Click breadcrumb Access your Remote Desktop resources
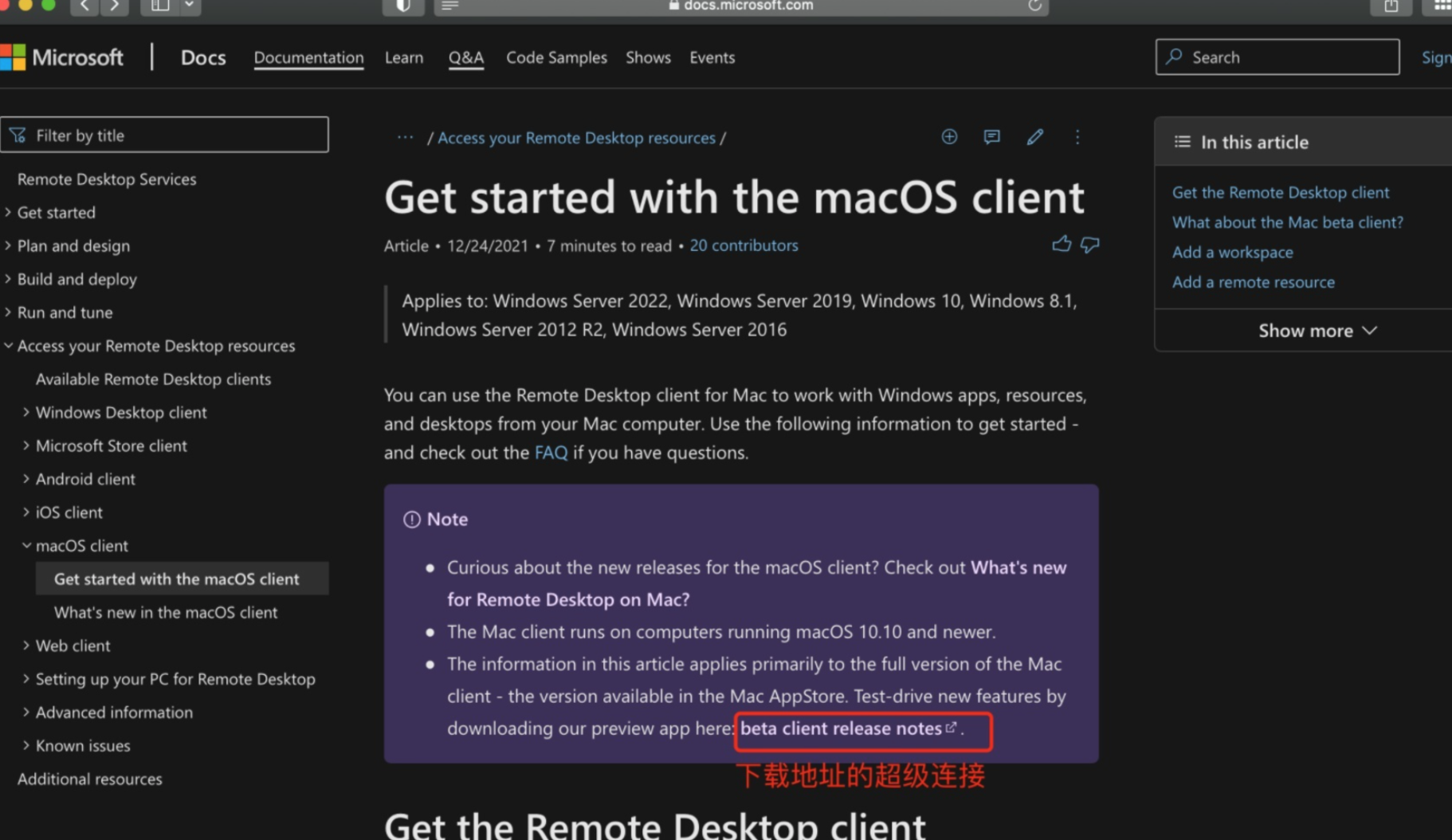This screenshot has width=1452, height=840. [x=576, y=138]
